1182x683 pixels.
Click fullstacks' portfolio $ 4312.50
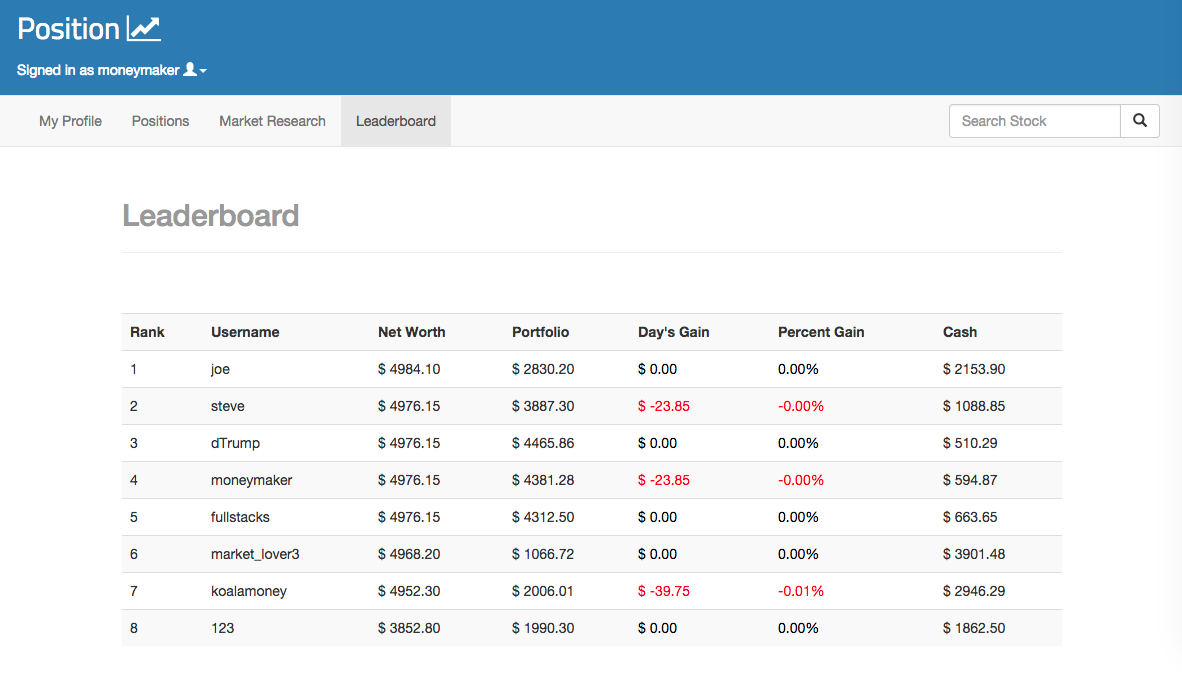[543, 516]
